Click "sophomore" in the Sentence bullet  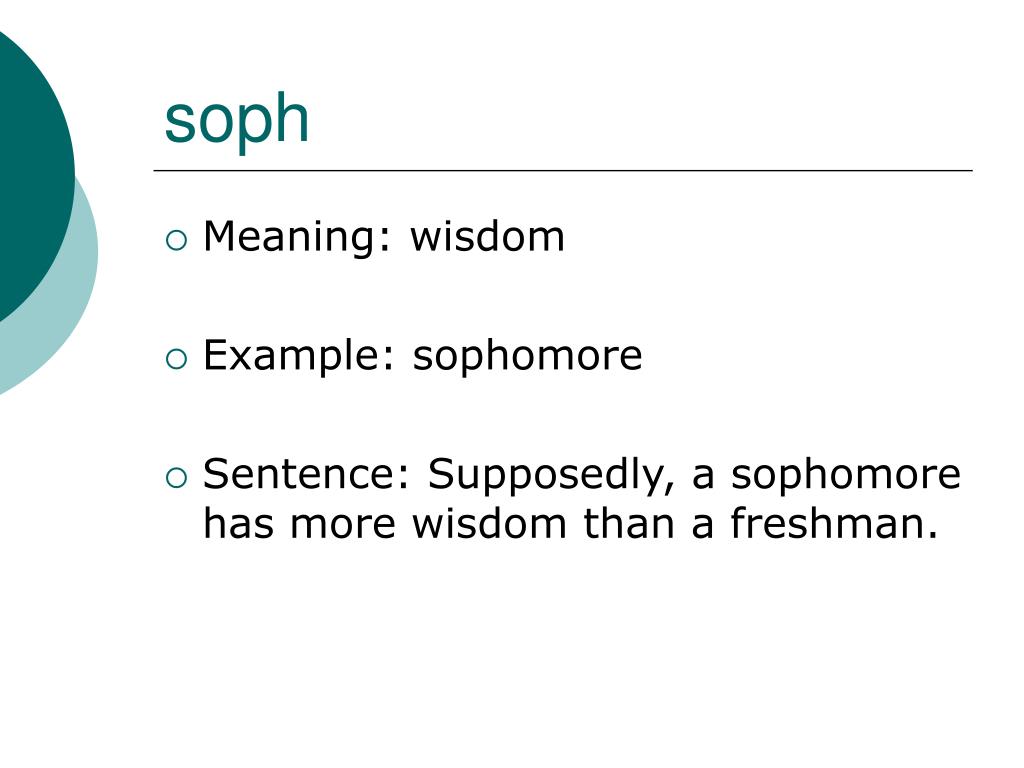coord(846,475)
